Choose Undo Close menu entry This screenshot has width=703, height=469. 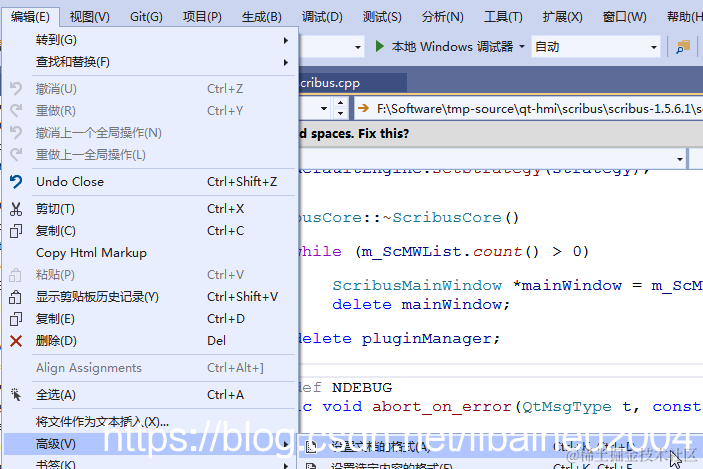coord(150,182)
